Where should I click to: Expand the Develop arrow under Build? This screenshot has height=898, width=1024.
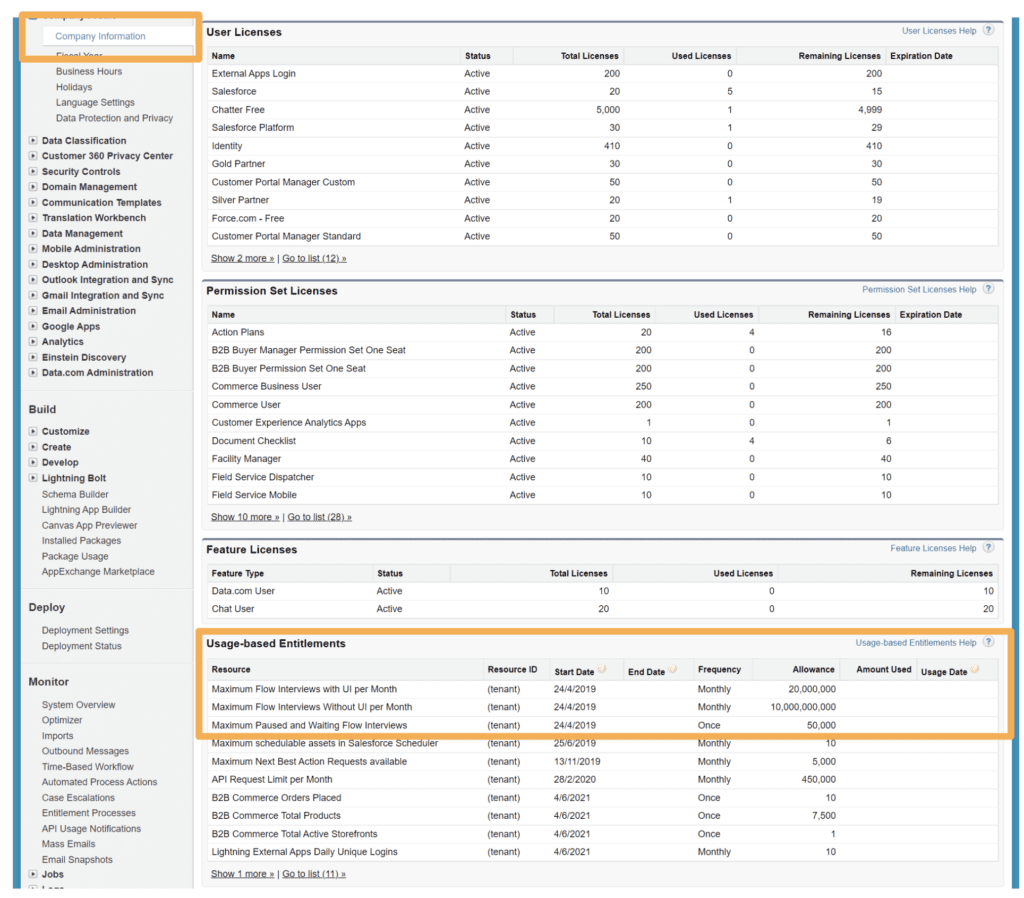click(x=33, y=462)
